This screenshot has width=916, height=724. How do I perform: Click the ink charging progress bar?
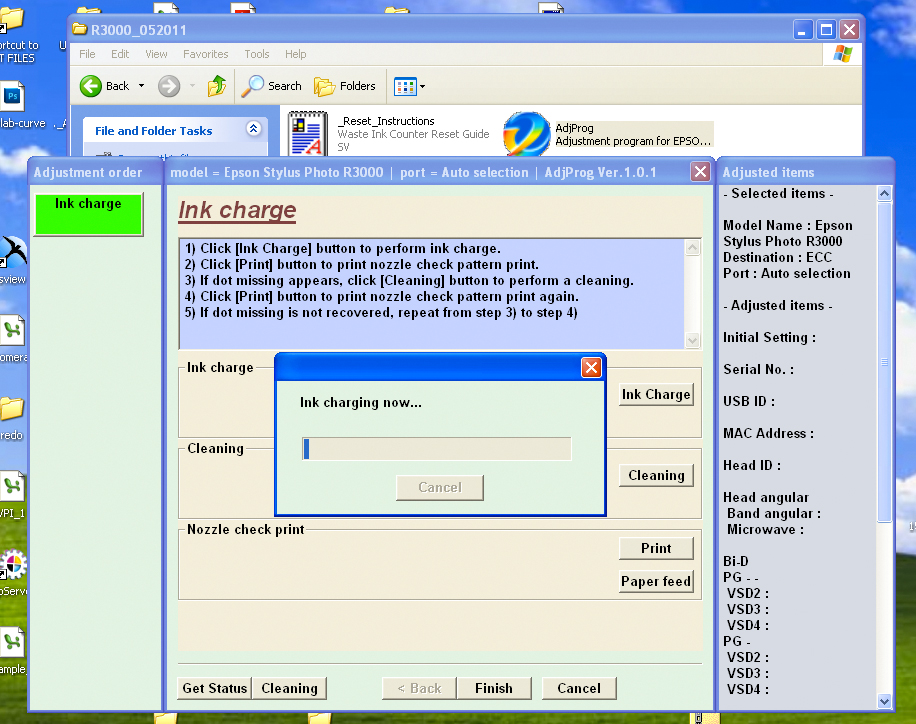point(436,449)
